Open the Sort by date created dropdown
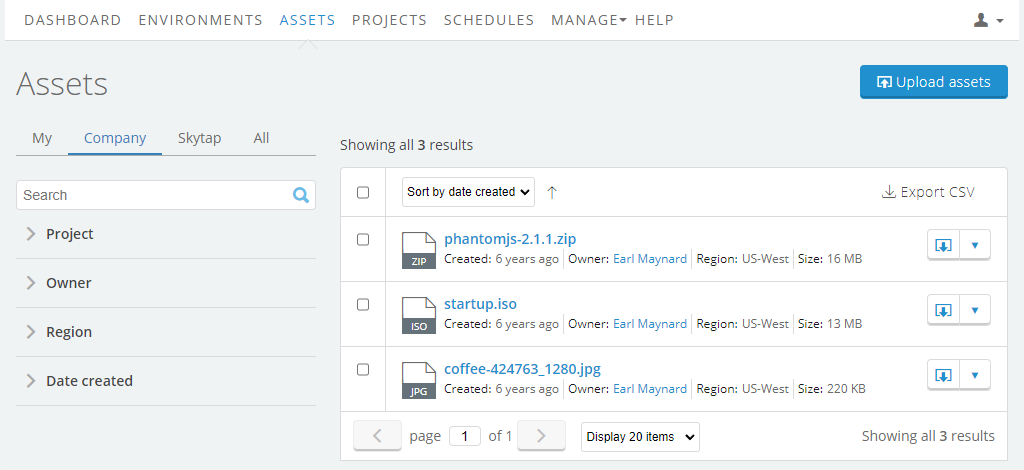The image size is (1024, 470). [x=468, y=192]
